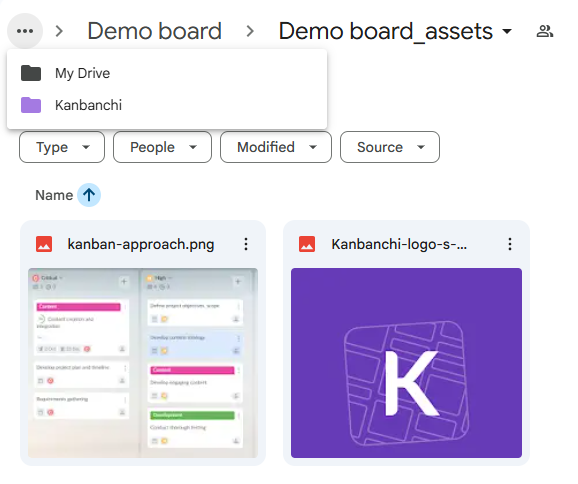Viewport: 578px width, 484px height.
Task: Select the Kanbanchi-logo-s file name
Action: coord(399,244)
